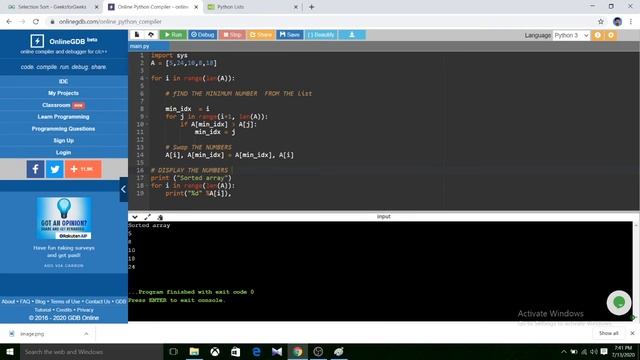This screenshot has width=640, height=360.
Task: Open Visual Studio from taskbar
Action: (x=277, y=351)
